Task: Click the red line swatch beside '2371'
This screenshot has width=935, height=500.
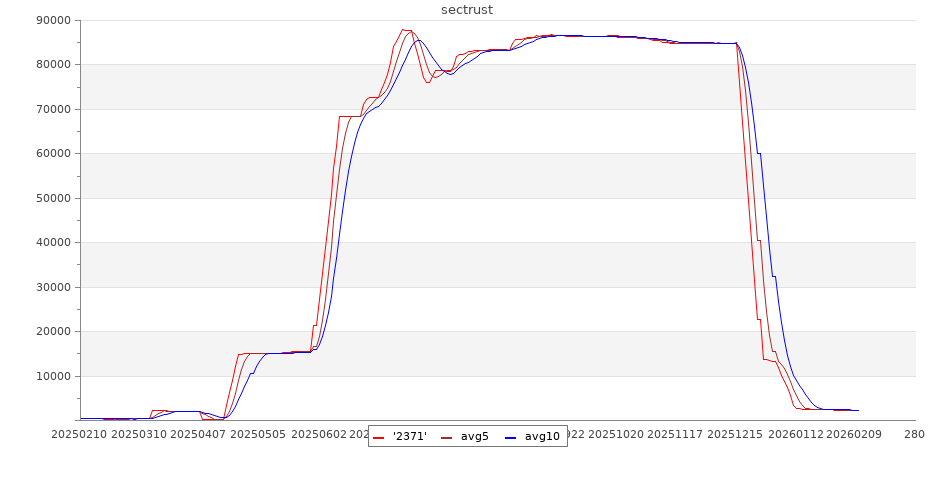Action: point(380,437)
